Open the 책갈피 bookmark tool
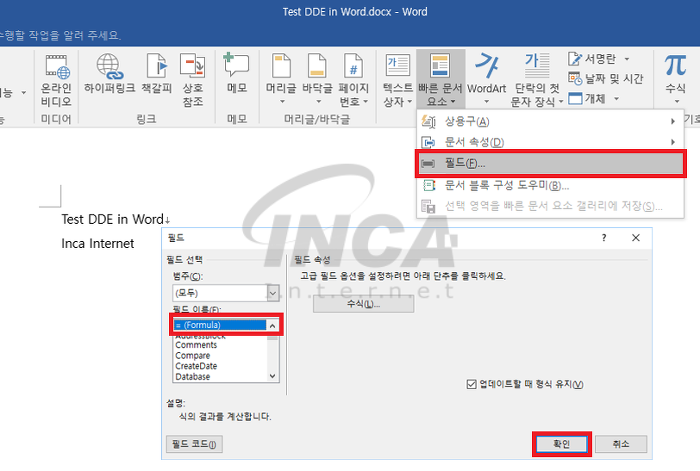This screenshot has width=700, height=471. [157, 74]
